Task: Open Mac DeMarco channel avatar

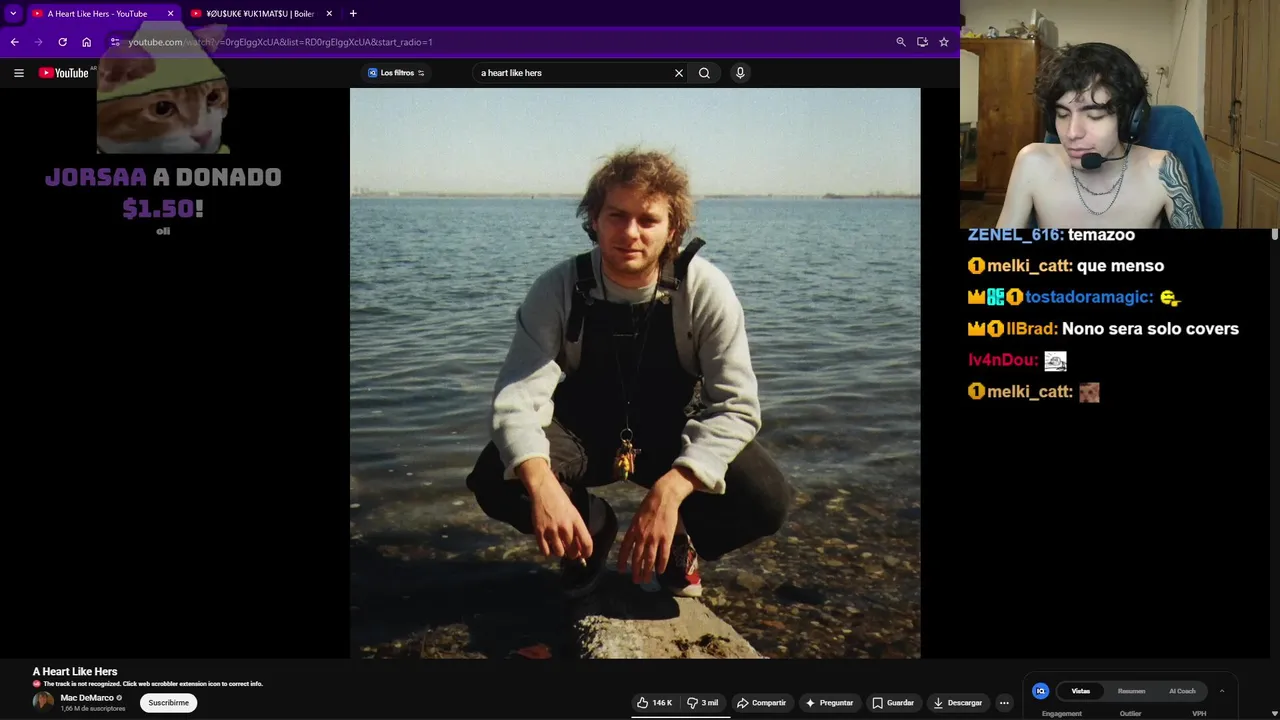Action: (x=43, y=702)
